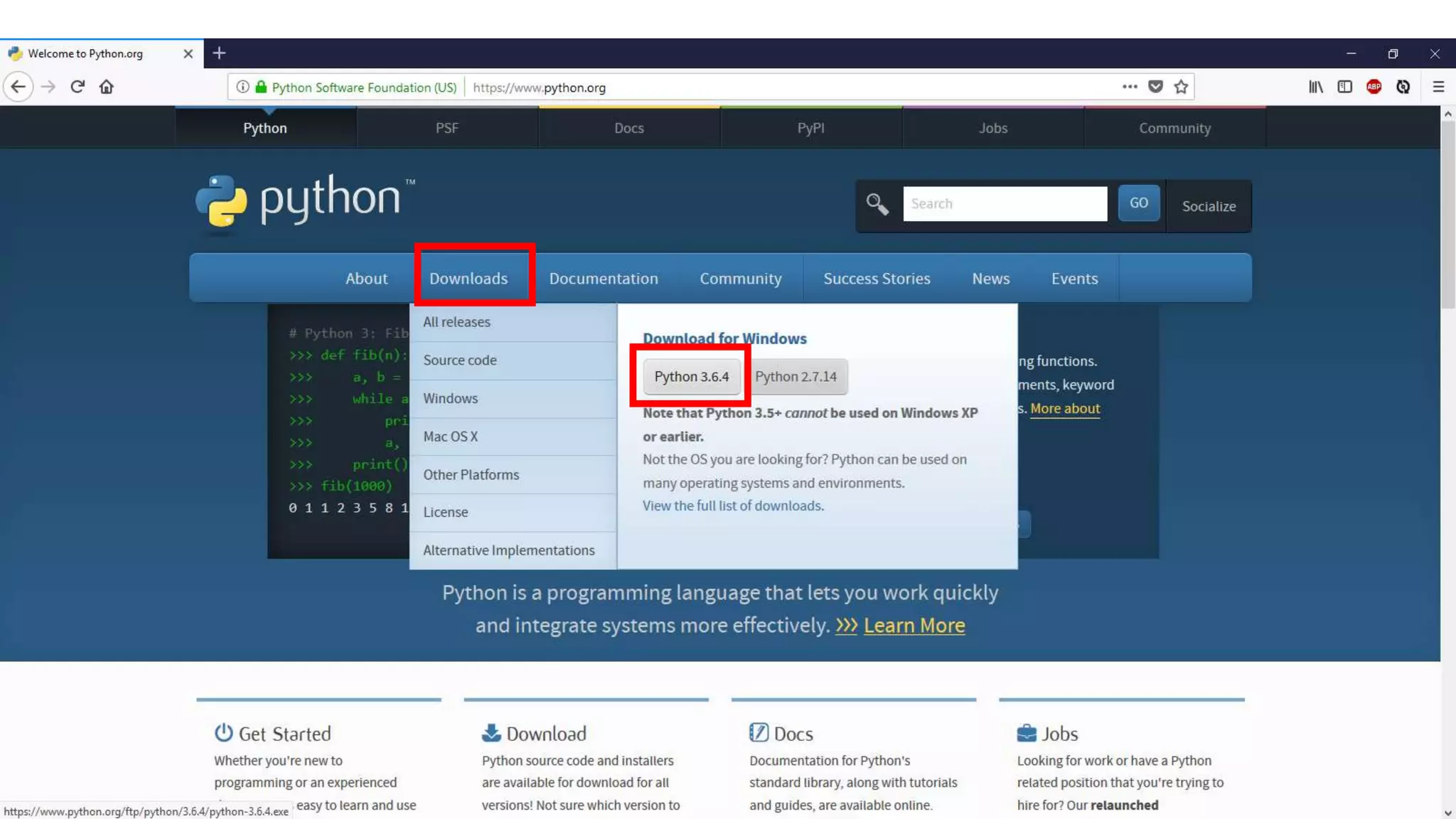
Task: Click the page vertical scrollbar thumb
Action: tap(1448, 215)
